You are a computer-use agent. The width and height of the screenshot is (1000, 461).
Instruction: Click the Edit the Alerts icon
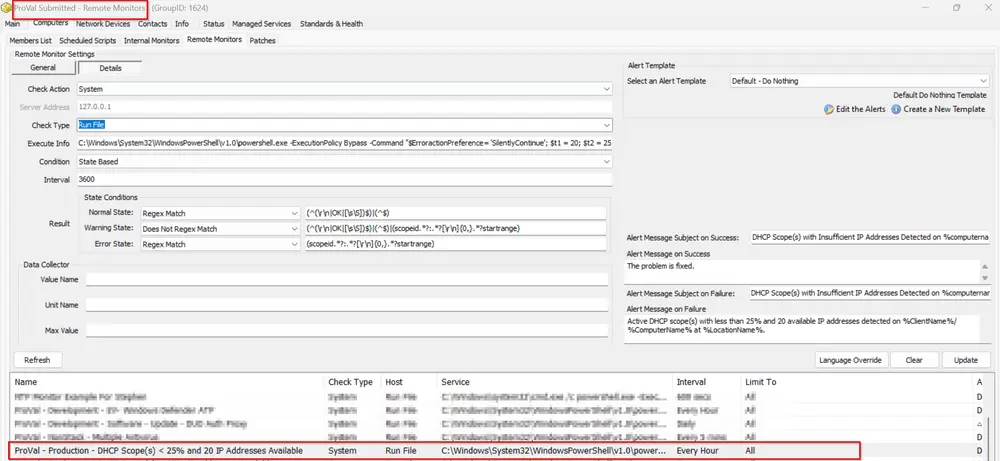tap(829, 109)
